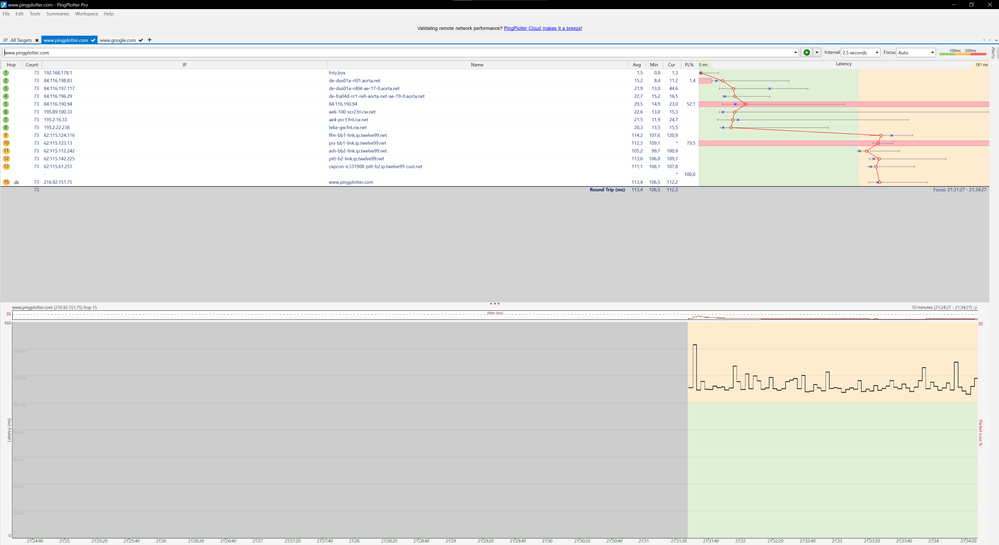This screenshot has width=999, height=545.
Task: Open the Workspace menu
Action: click(x=87, y=13)
